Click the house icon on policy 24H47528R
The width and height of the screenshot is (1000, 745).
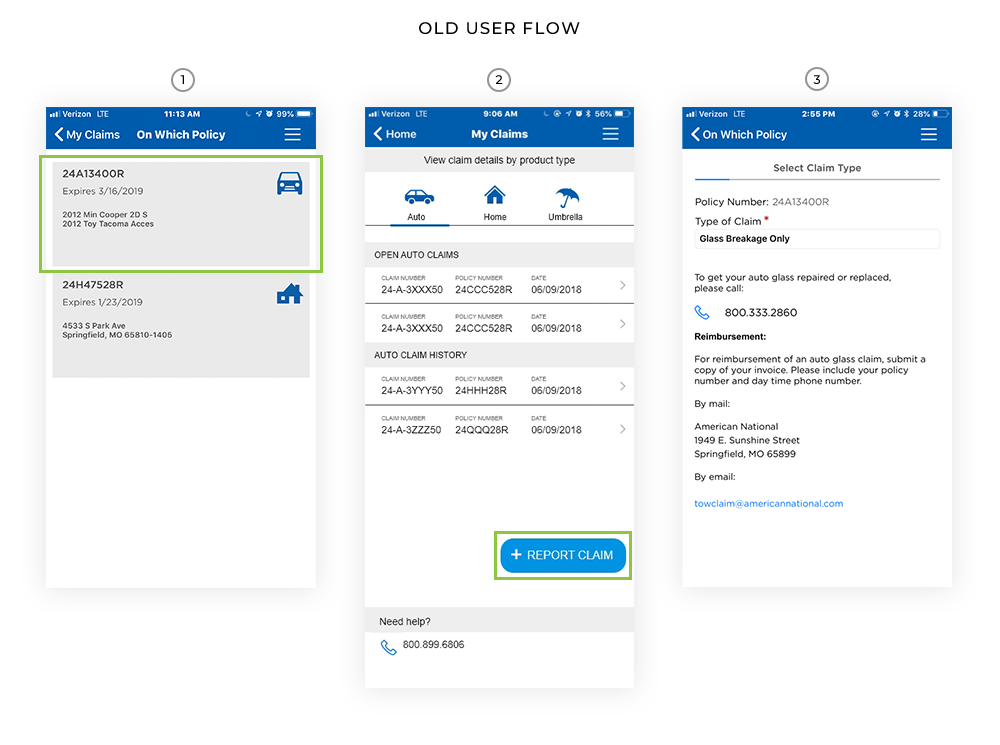tap(289, 294)
